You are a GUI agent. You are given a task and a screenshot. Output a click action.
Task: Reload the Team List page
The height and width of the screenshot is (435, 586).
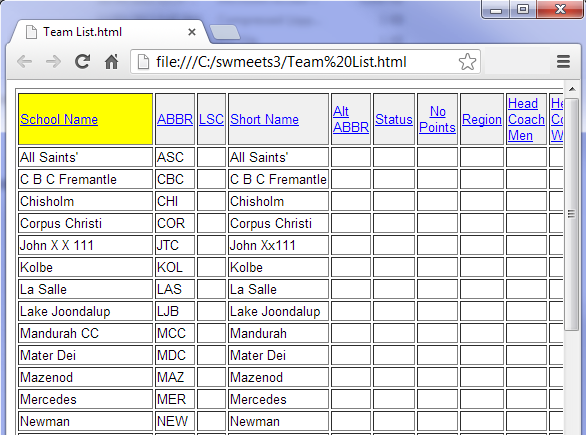click(x=82, y=62)
